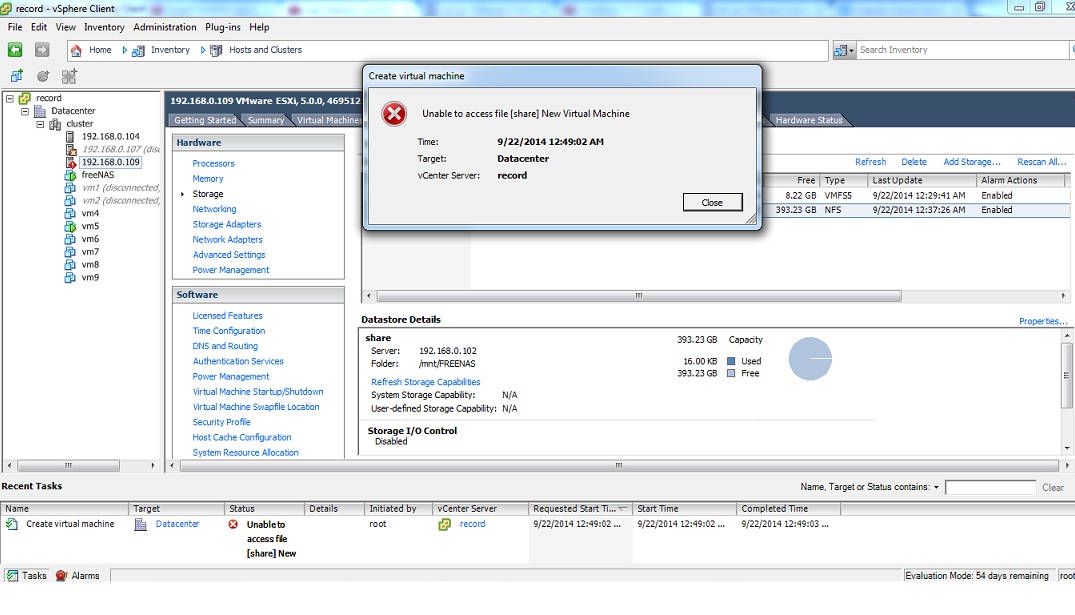
Task: Open the View menu
Action: 66,27
